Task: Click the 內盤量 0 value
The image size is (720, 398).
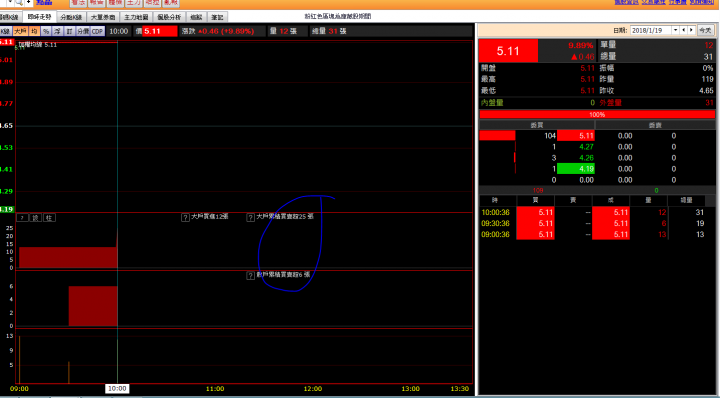Action: pos(592,103)
